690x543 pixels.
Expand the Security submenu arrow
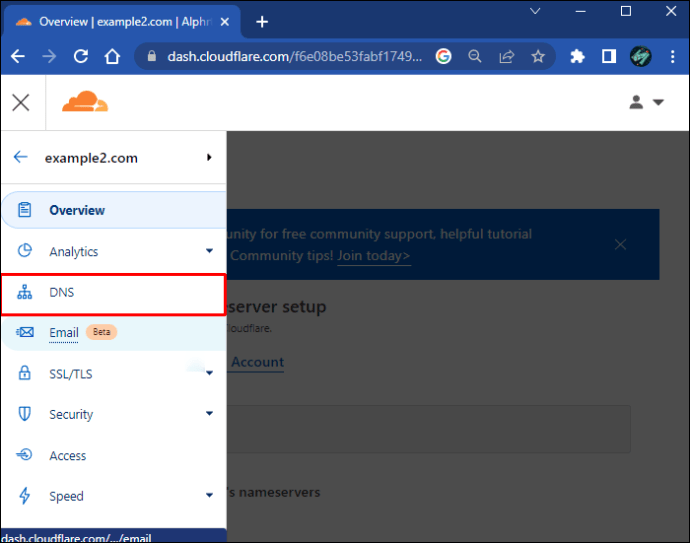(209, 413)
